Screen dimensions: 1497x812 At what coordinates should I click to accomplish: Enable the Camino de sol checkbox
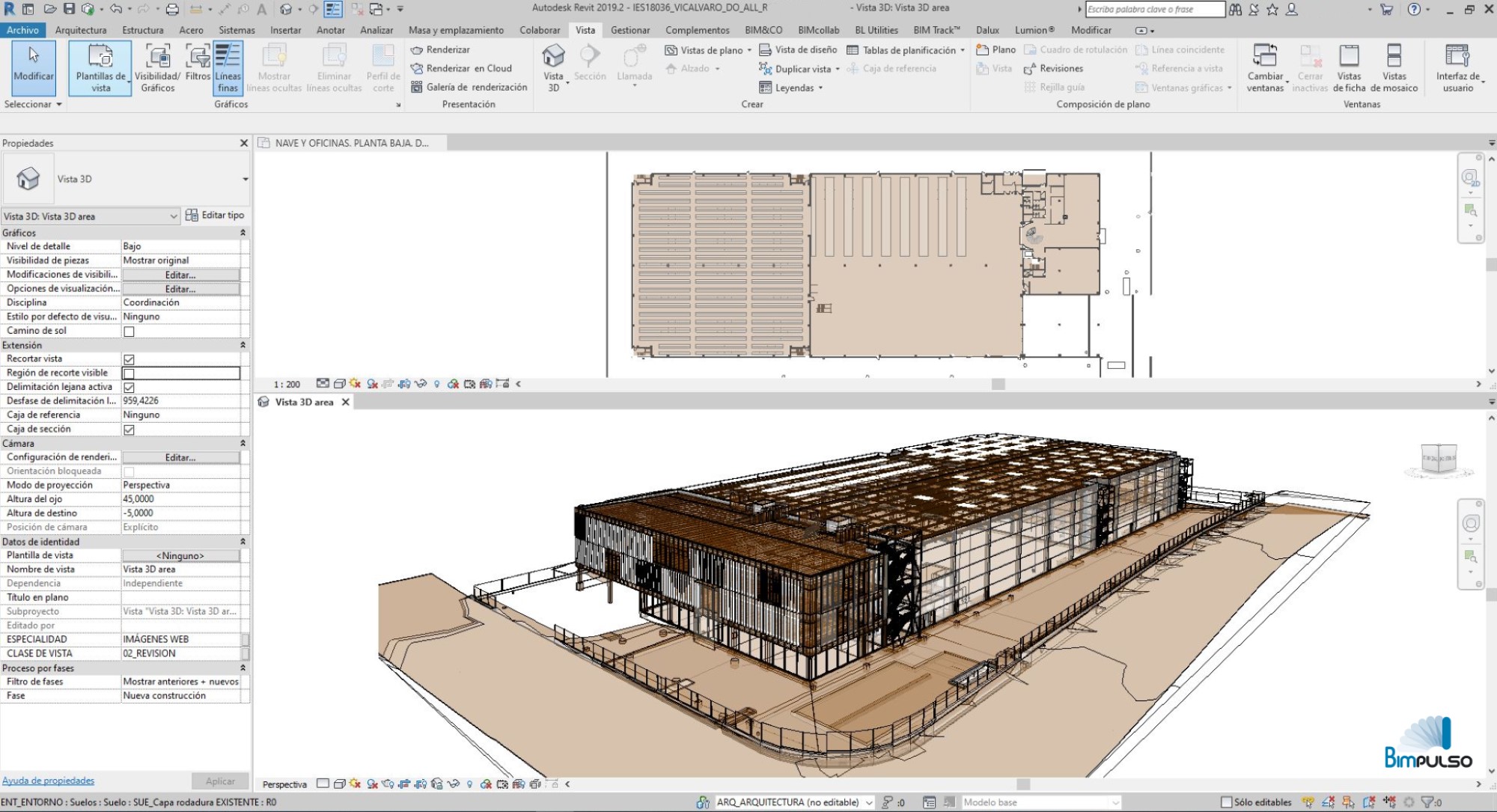129,332
